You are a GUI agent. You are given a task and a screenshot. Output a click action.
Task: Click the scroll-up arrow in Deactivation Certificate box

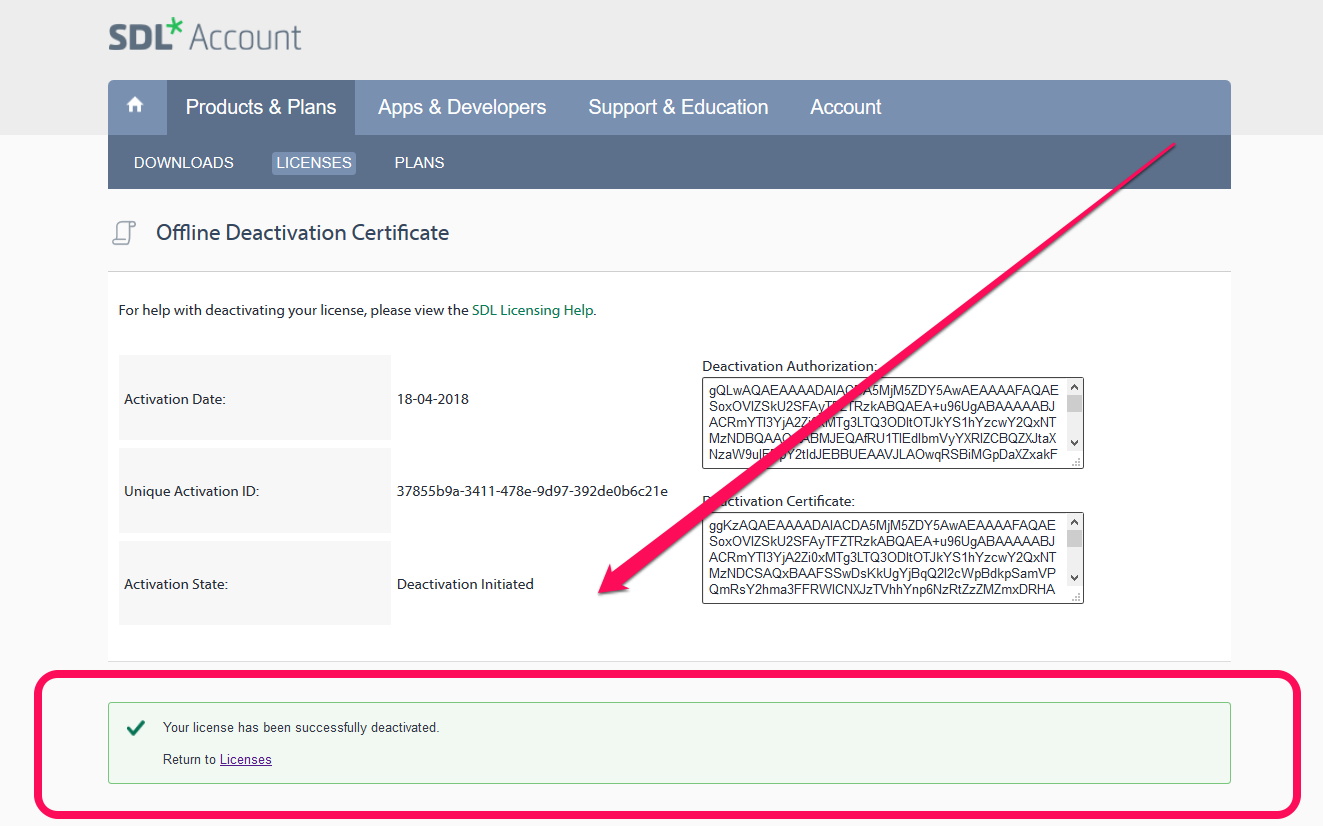[1075, 522]
